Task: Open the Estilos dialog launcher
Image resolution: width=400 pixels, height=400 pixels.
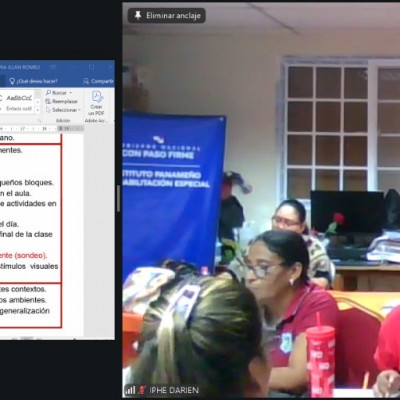Action: (40, 120)
